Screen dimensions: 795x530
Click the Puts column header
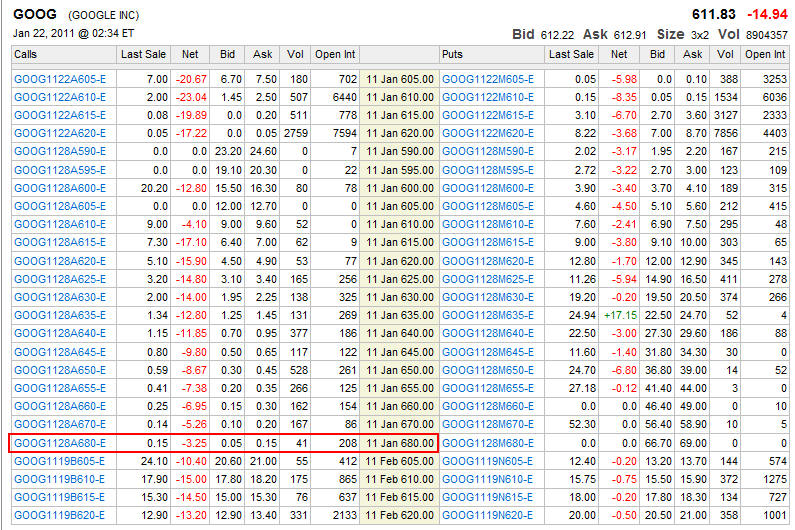[x=452, y=54]
